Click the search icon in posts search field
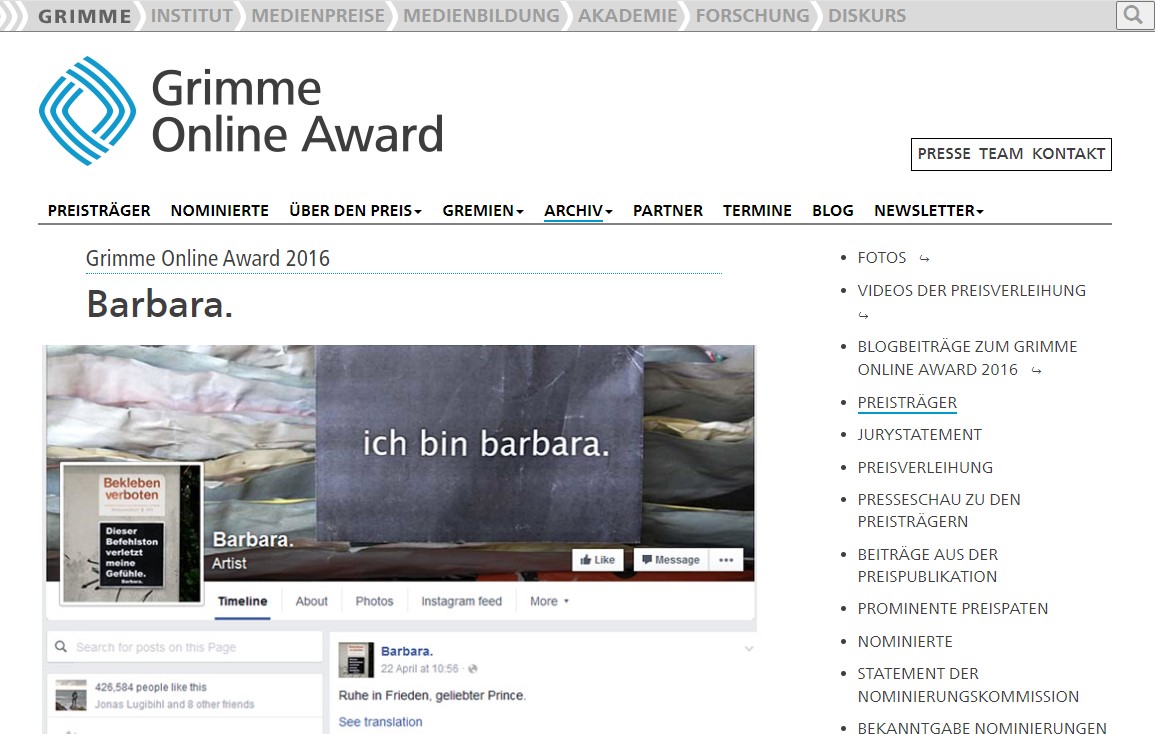The height and width of the screenshot is (734, 1155). coord(61,646)
